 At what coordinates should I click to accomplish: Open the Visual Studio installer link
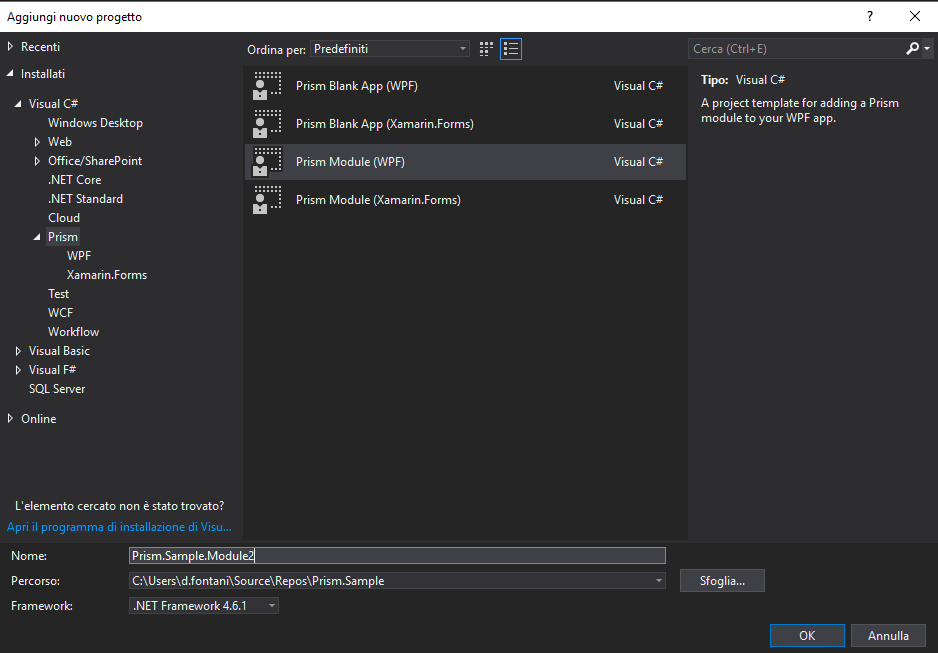click(x=120, y=526)
